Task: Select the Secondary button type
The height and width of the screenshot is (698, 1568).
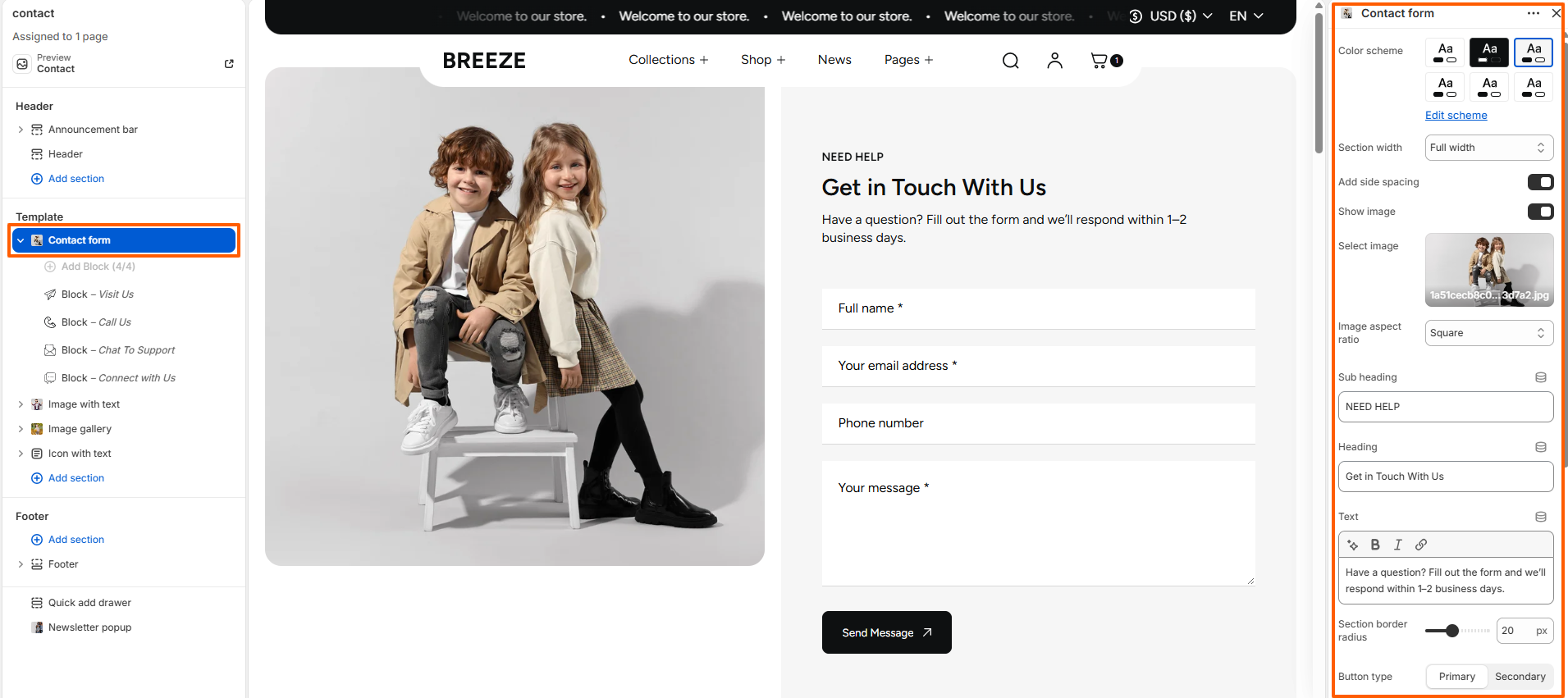Action: (x=1520, y=677)
